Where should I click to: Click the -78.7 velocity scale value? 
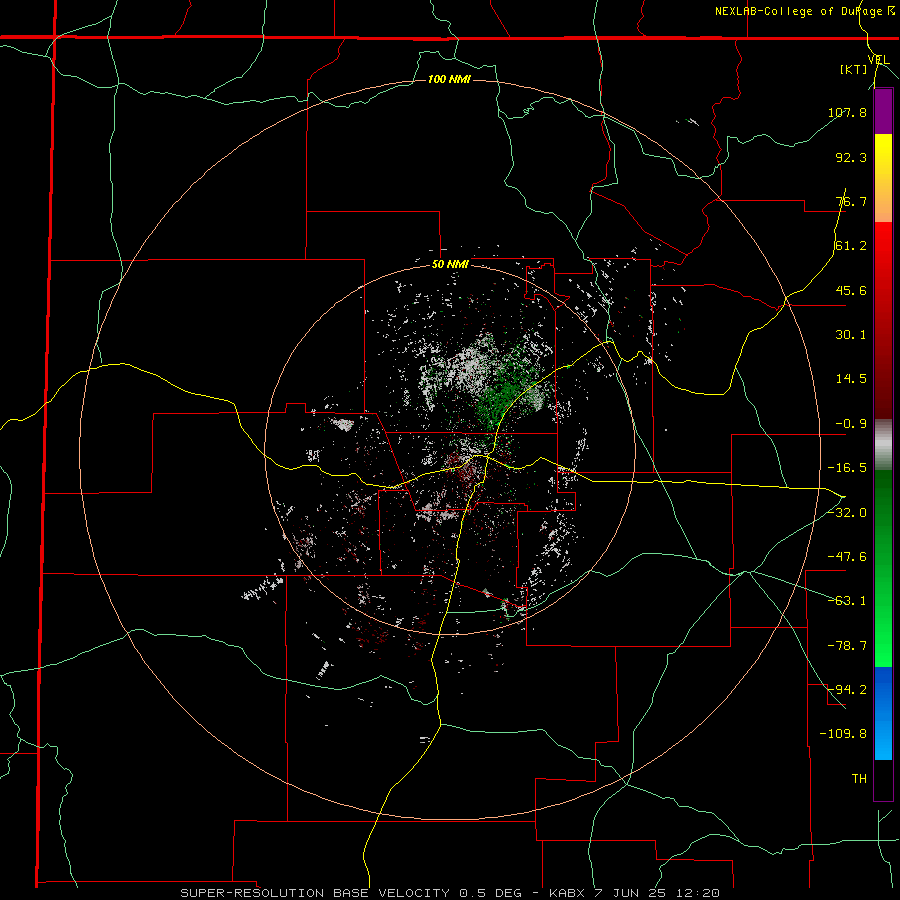pyautogui.click(x=847, y=646)
